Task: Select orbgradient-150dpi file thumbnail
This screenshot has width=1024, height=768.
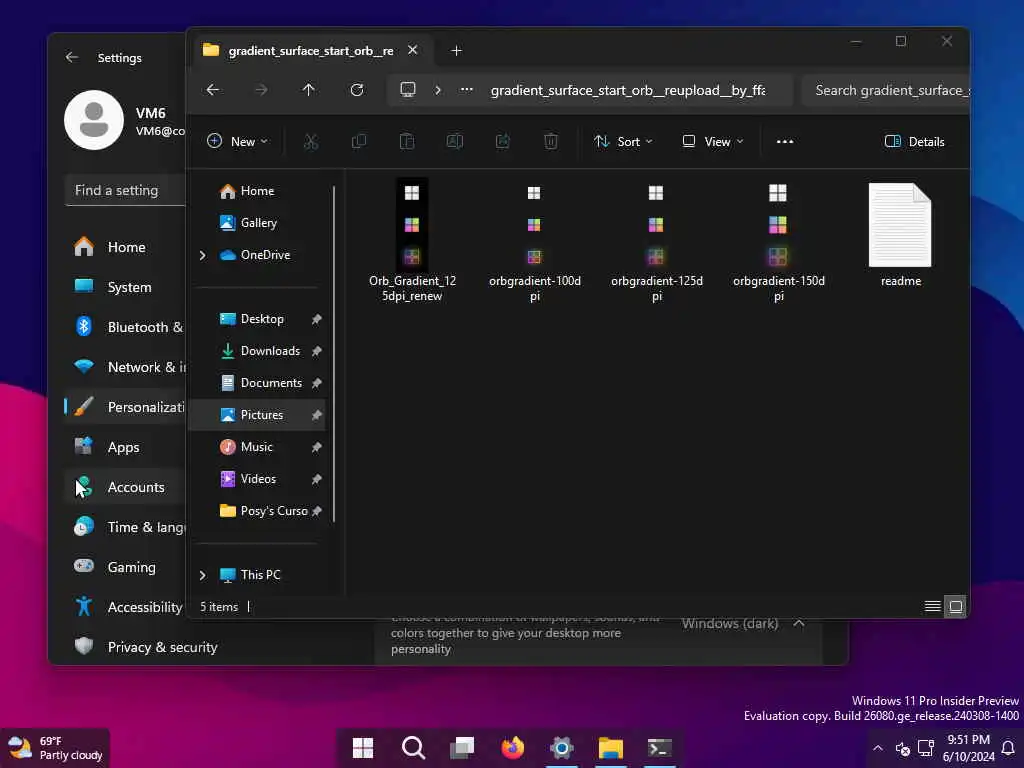Action: click(x=778, y=225)
